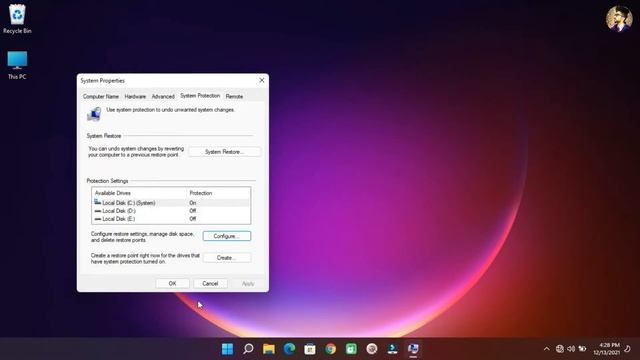Click the System Restore... button

[x=224, y=152]
